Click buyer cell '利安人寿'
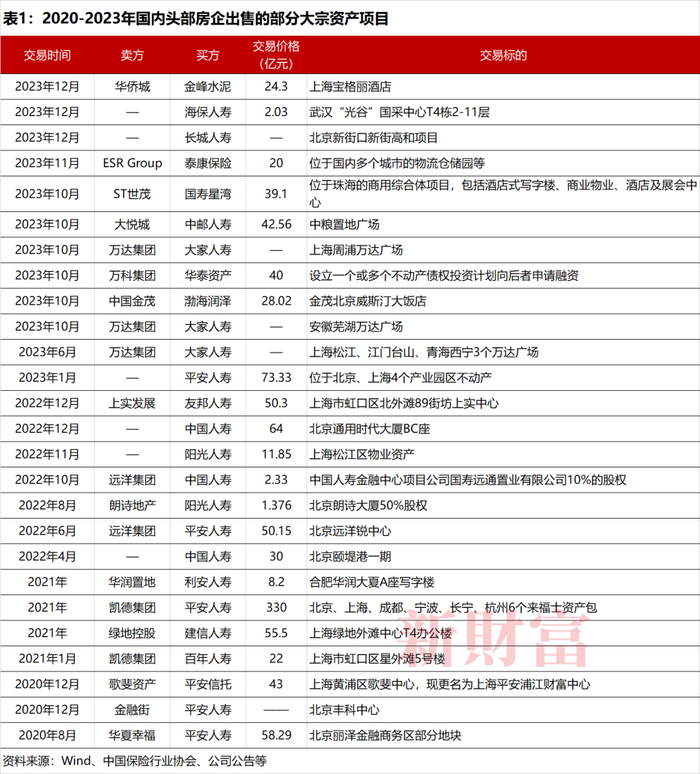Screen dimensions: 700x774 (207, 582)
